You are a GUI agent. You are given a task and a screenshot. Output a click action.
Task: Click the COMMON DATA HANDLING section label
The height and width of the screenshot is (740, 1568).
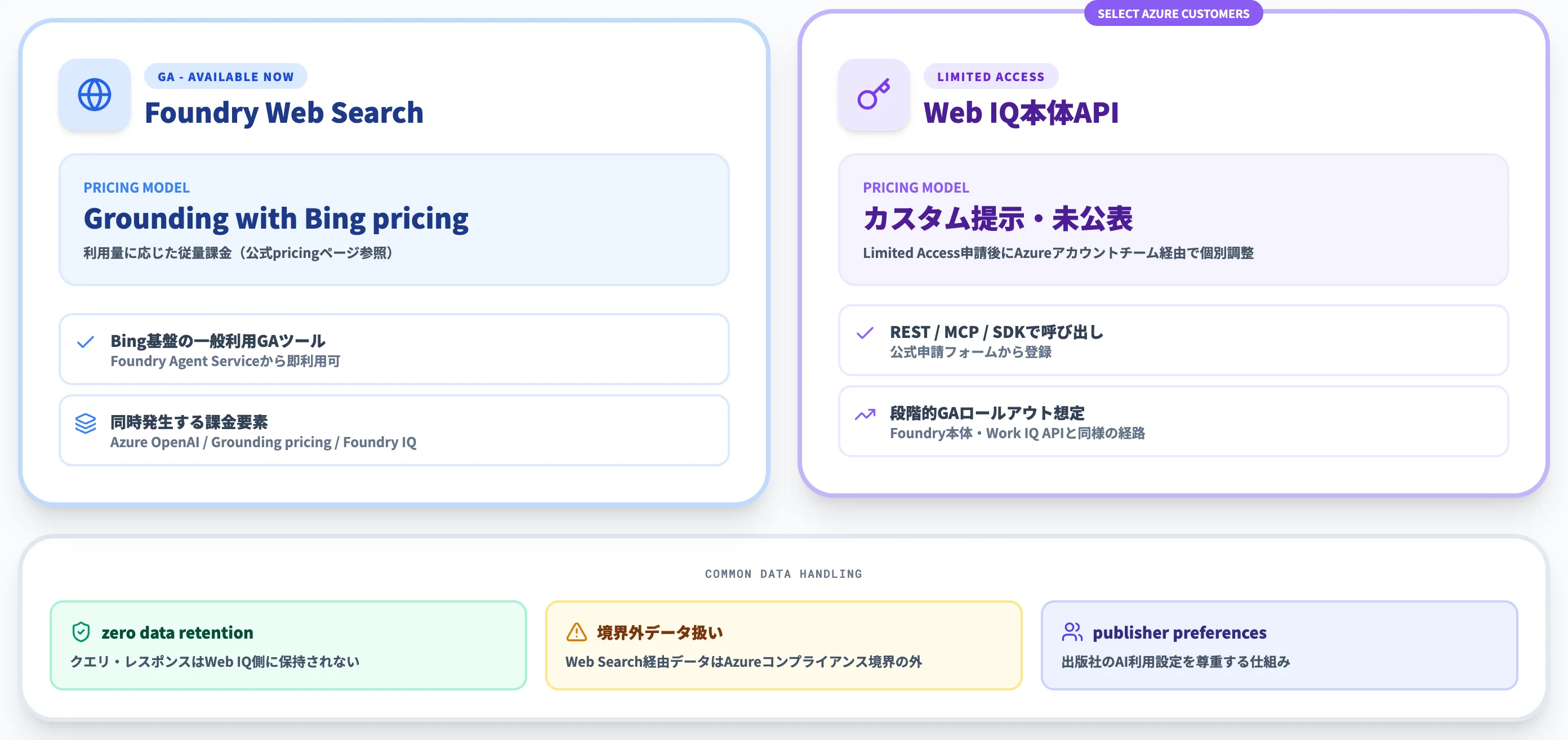(x=783, y=574)
